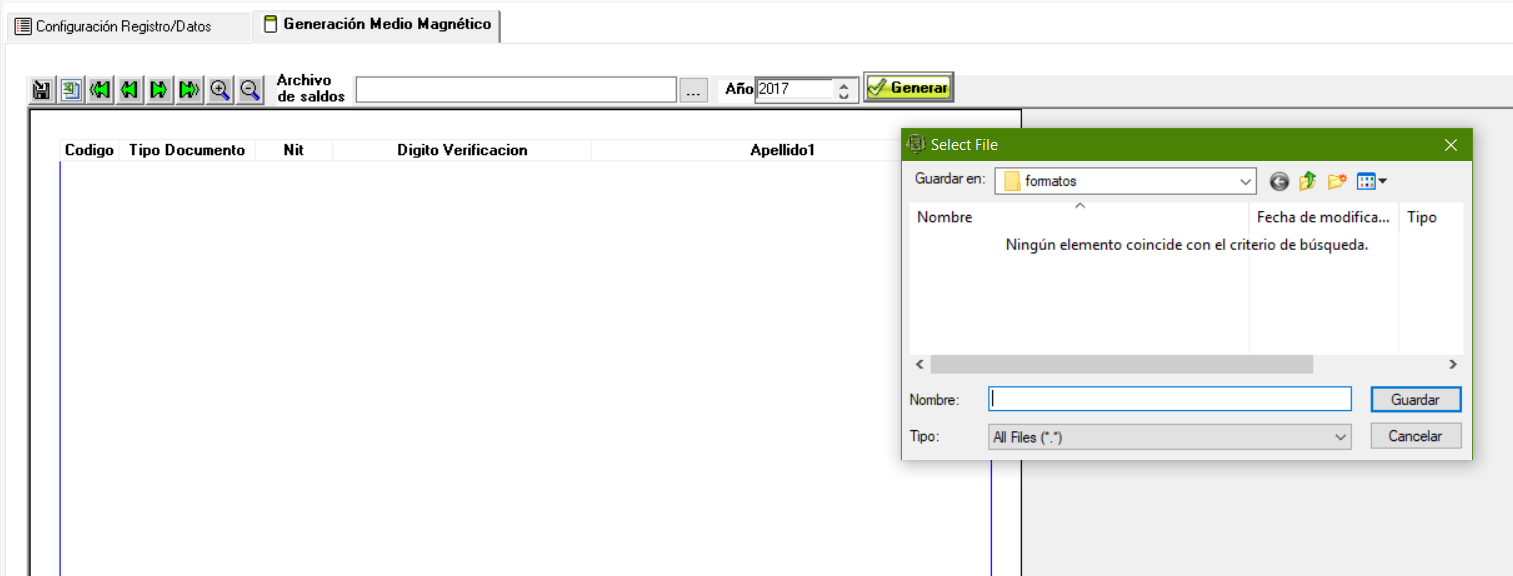Click the horizontal scrollbar in file list
The image size is (1513, 576).
pos(1120,365)
